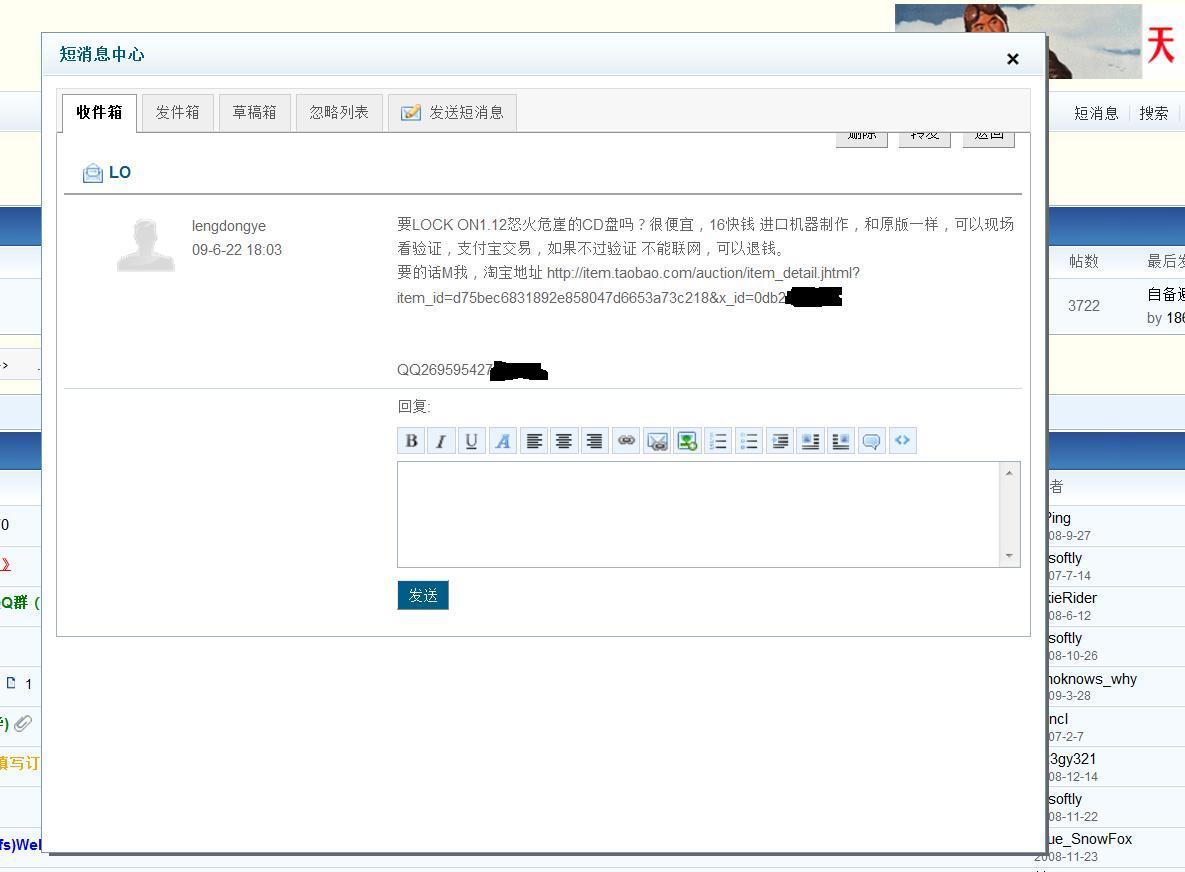Click the underline formatting icon
1185x872 pixels.
point(471,441)
